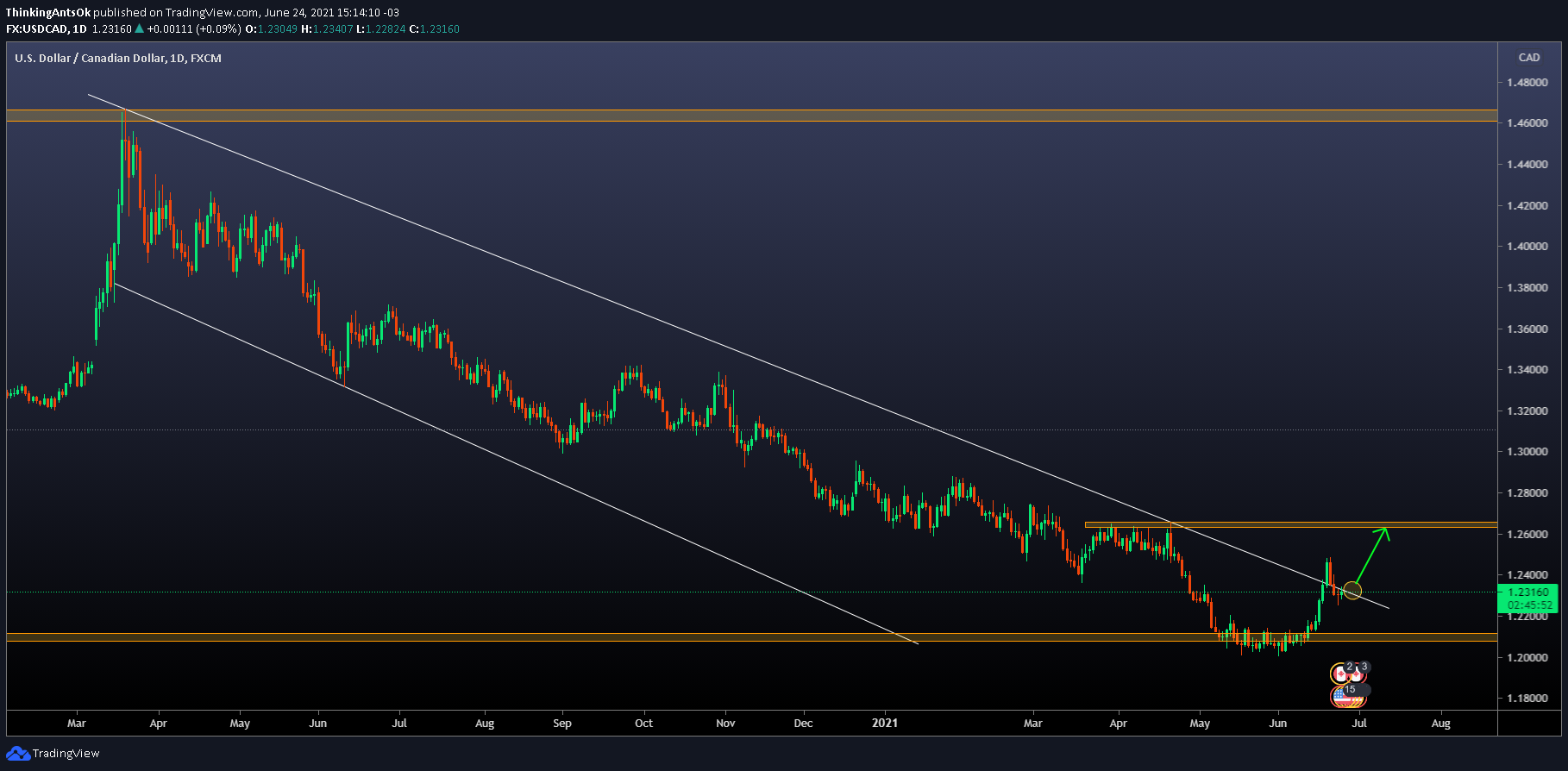Click the FX:USDCAD, 1D symbol label
The width and height of the screenshot is (1568, 771).
tap(47, 28)
